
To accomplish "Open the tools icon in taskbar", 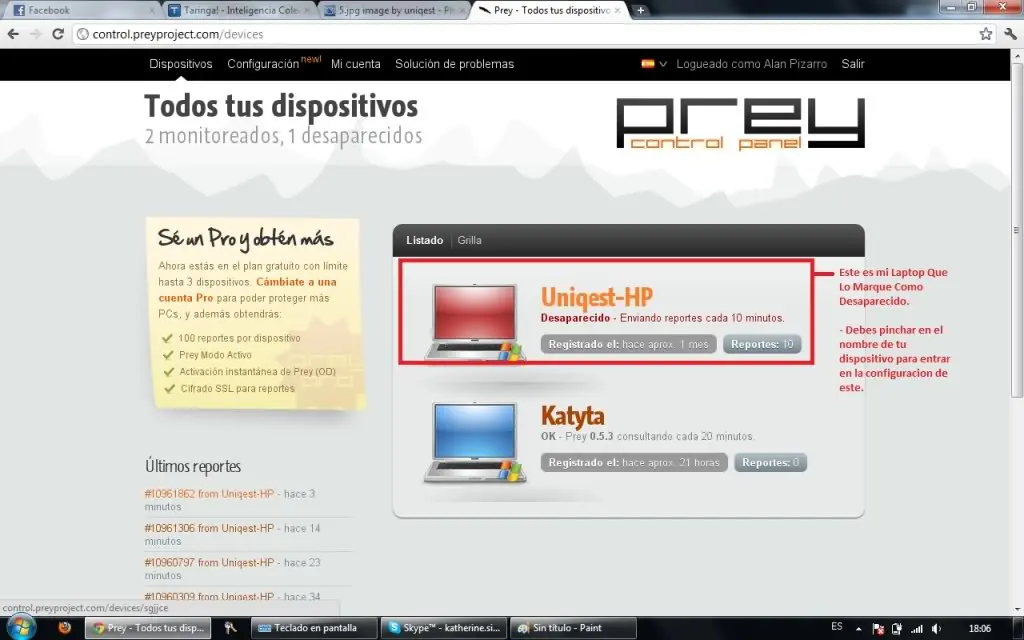I will point(230,628).
